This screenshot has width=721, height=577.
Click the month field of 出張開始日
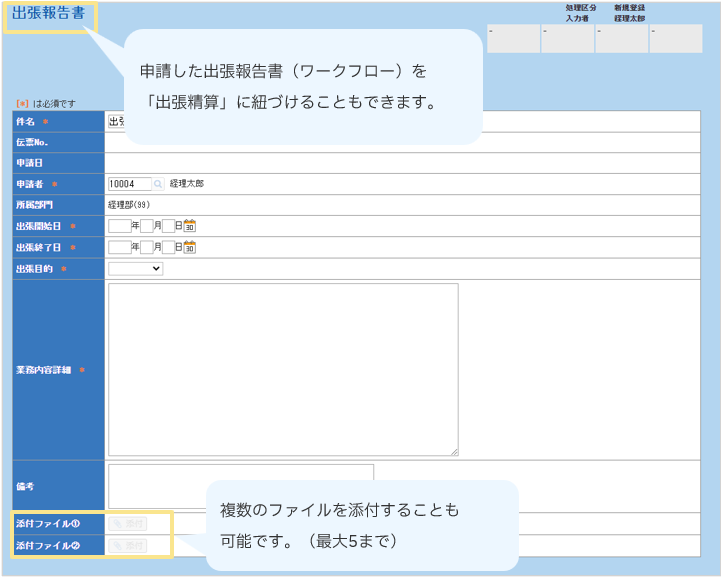146,226
